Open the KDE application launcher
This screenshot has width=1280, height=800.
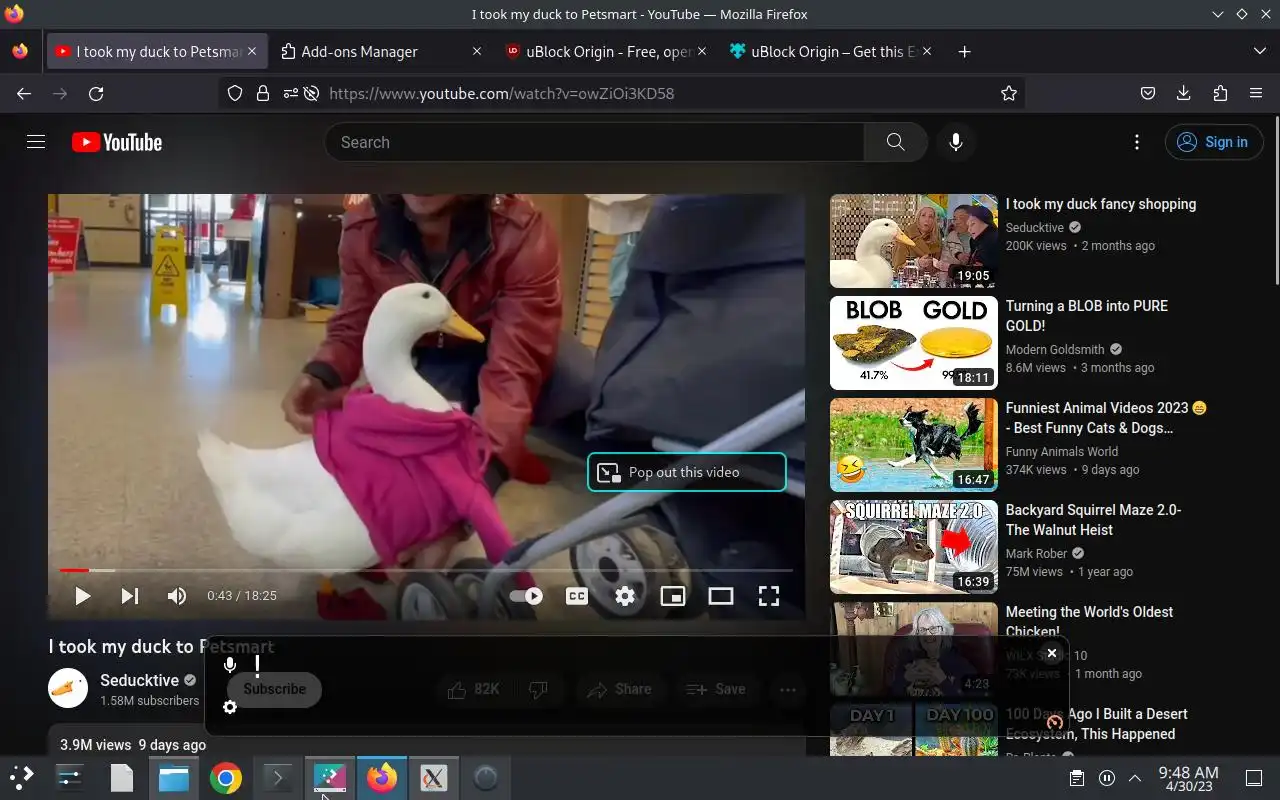[20, 777]
